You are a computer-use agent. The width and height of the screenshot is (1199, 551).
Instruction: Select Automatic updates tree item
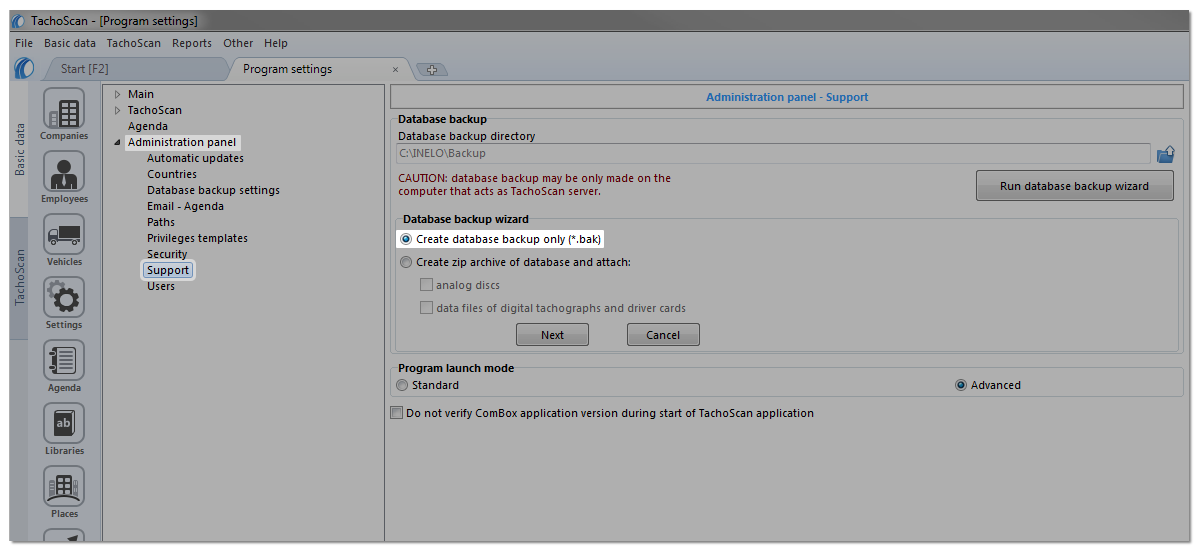[x=195, y=158]
